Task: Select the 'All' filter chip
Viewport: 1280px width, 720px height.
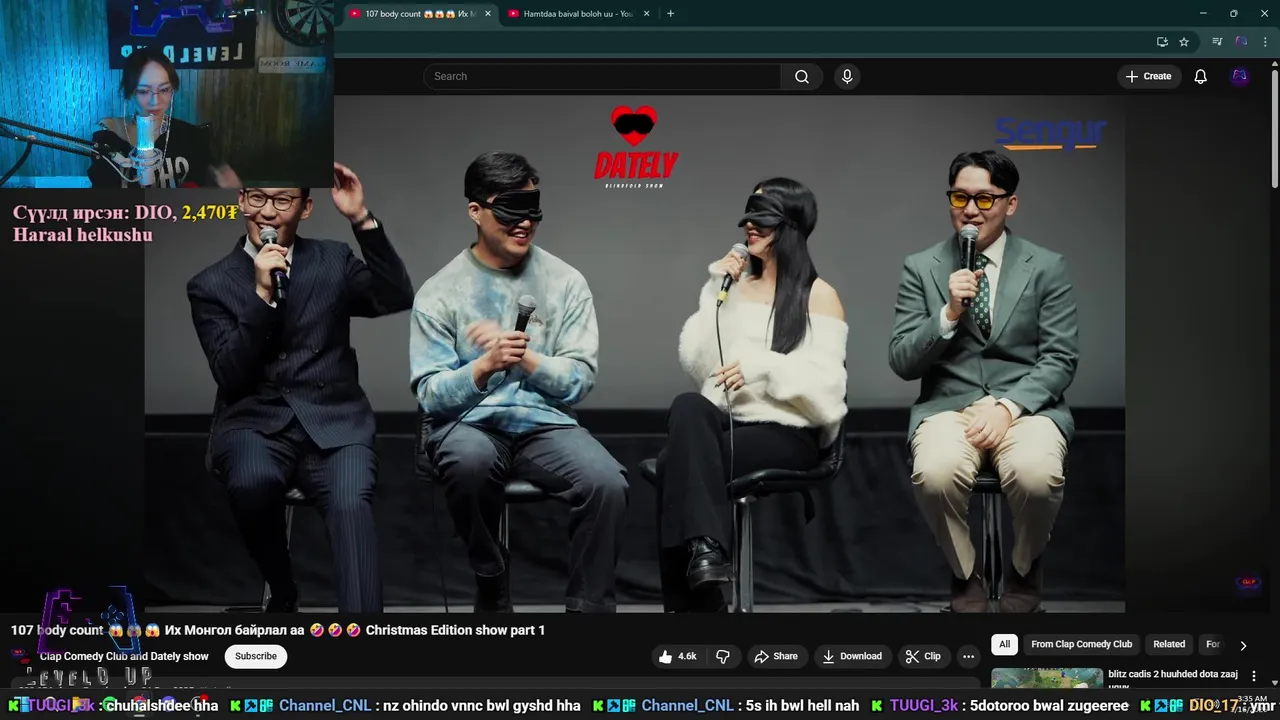Action: tap(1005, 645)
